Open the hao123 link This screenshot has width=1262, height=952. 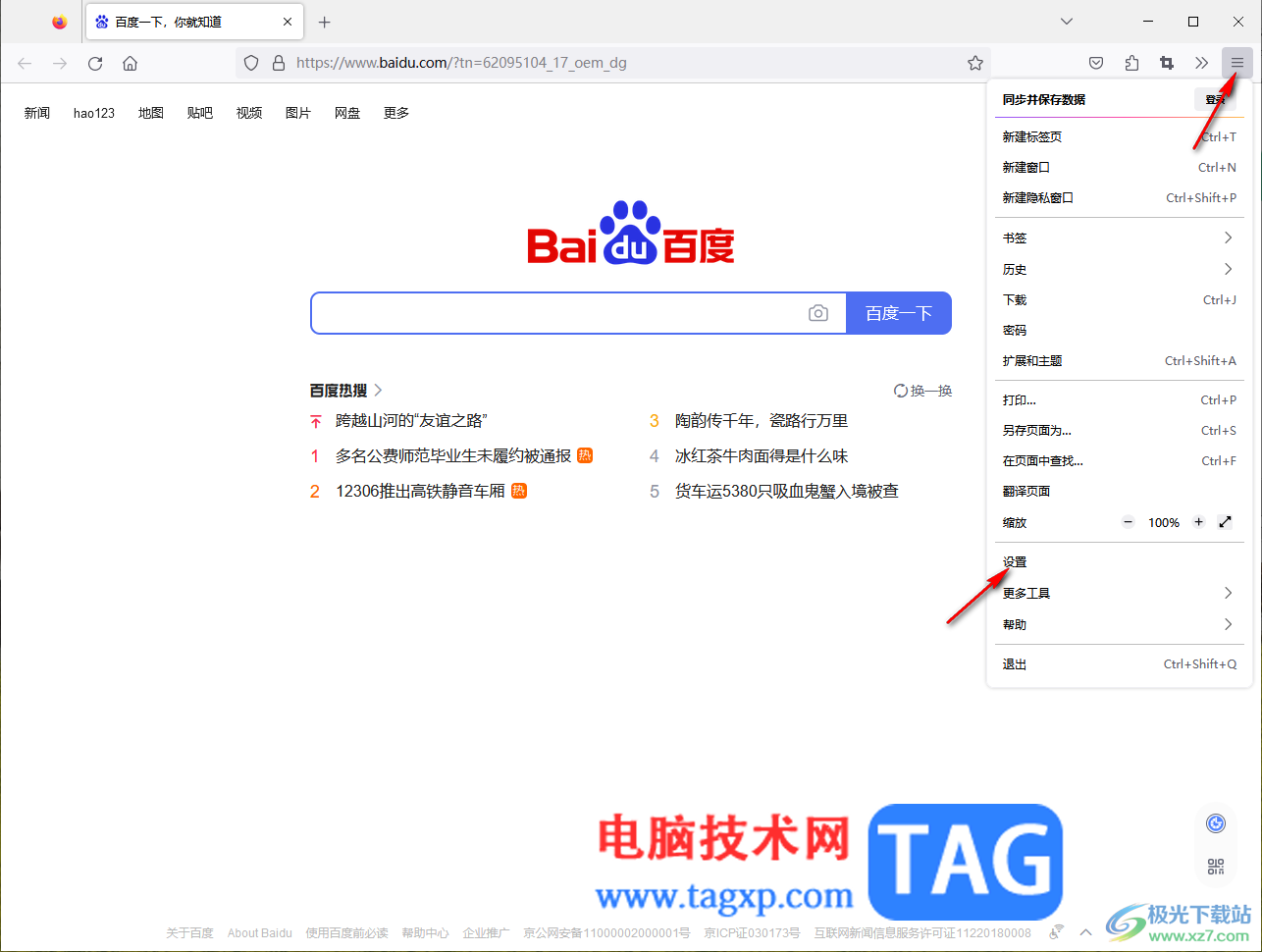[x=93, y=112]
